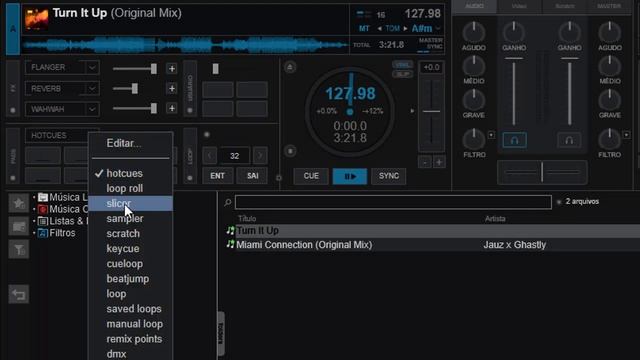Image resolution: width=640 pixels, height=360 pixels.
Task: Click the stop button left of jog
Action: click(290, 151)
